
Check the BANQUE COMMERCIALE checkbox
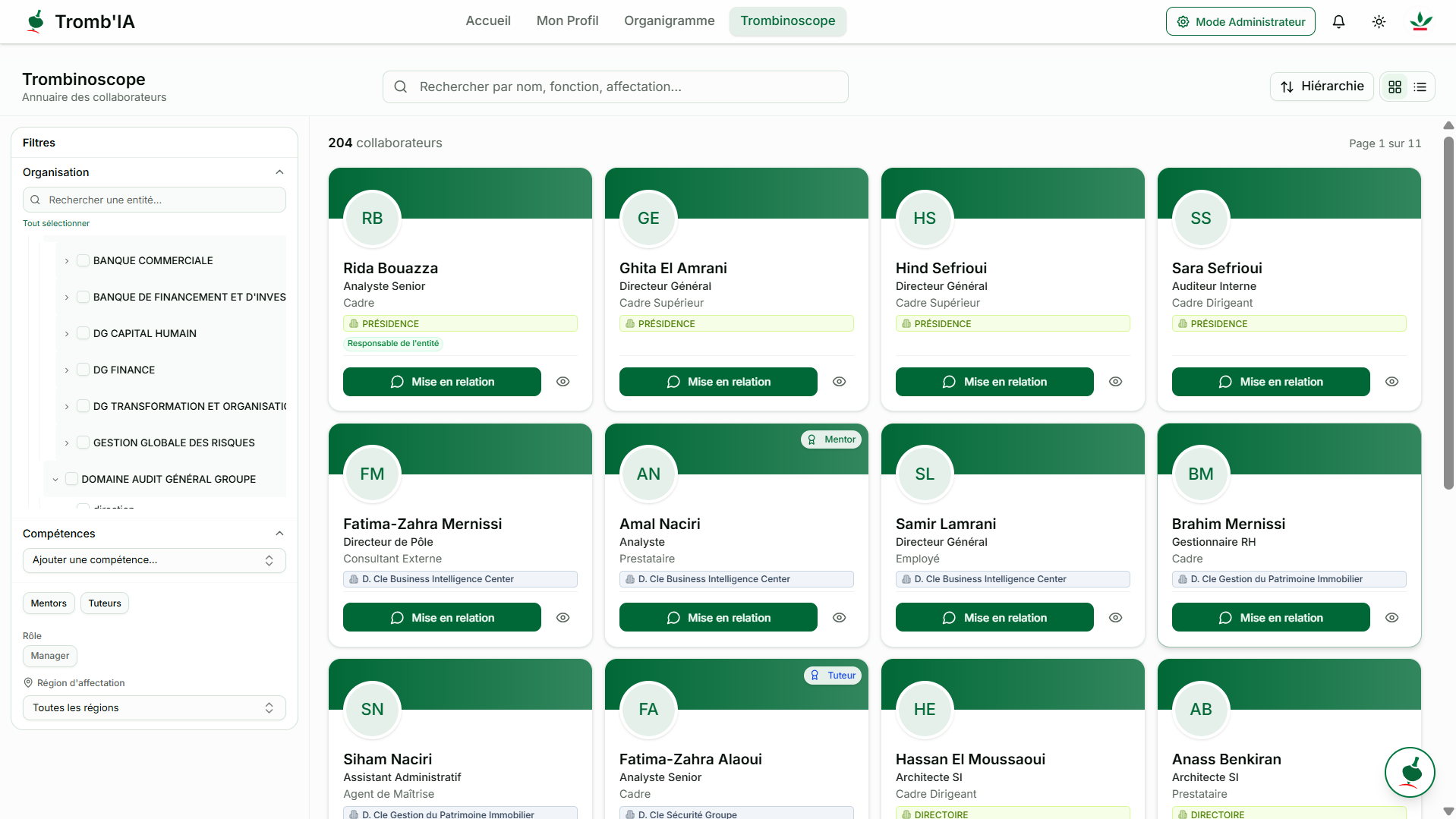[84, 261]
